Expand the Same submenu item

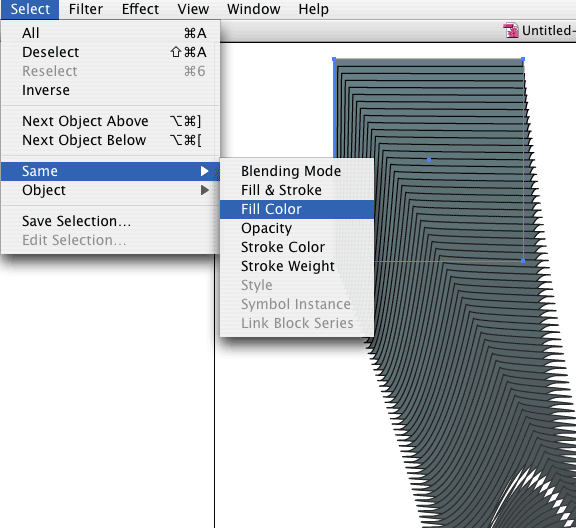[111, 171]
